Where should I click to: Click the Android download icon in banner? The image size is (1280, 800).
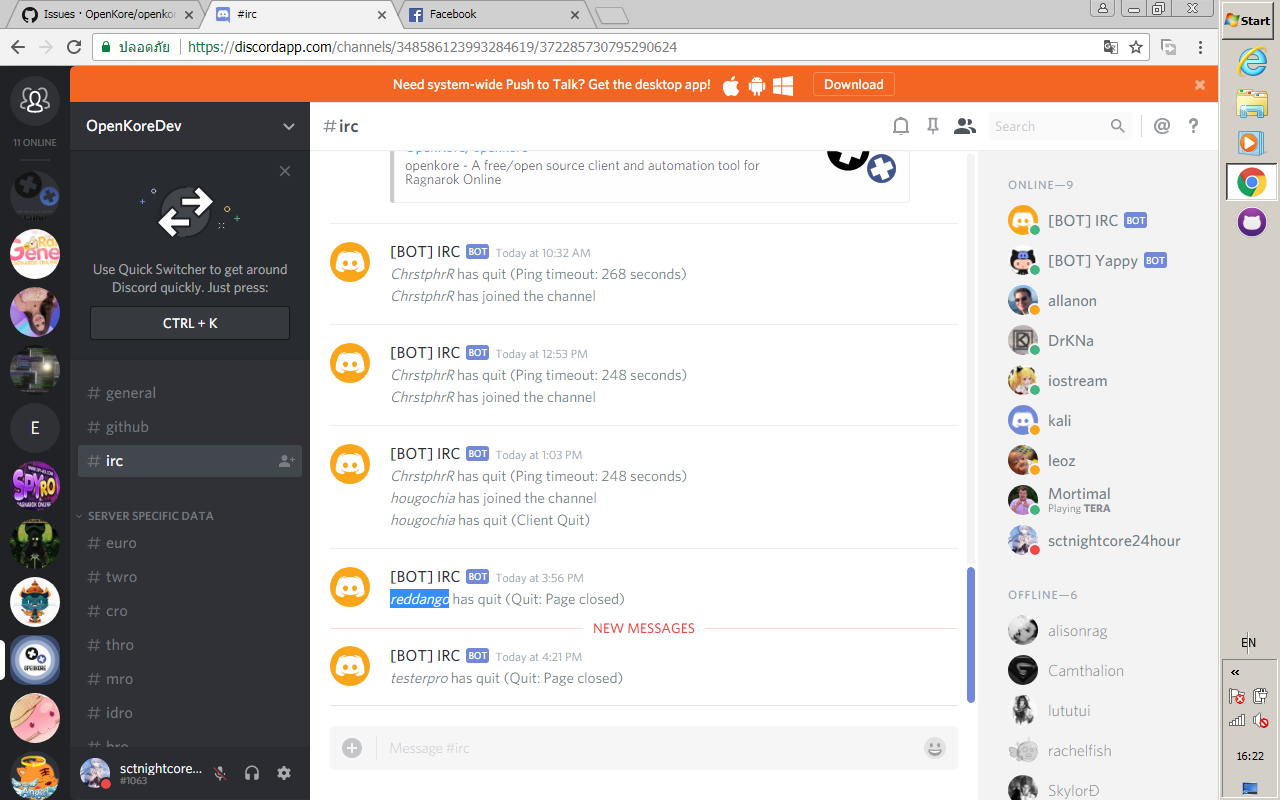pos(757,86)
